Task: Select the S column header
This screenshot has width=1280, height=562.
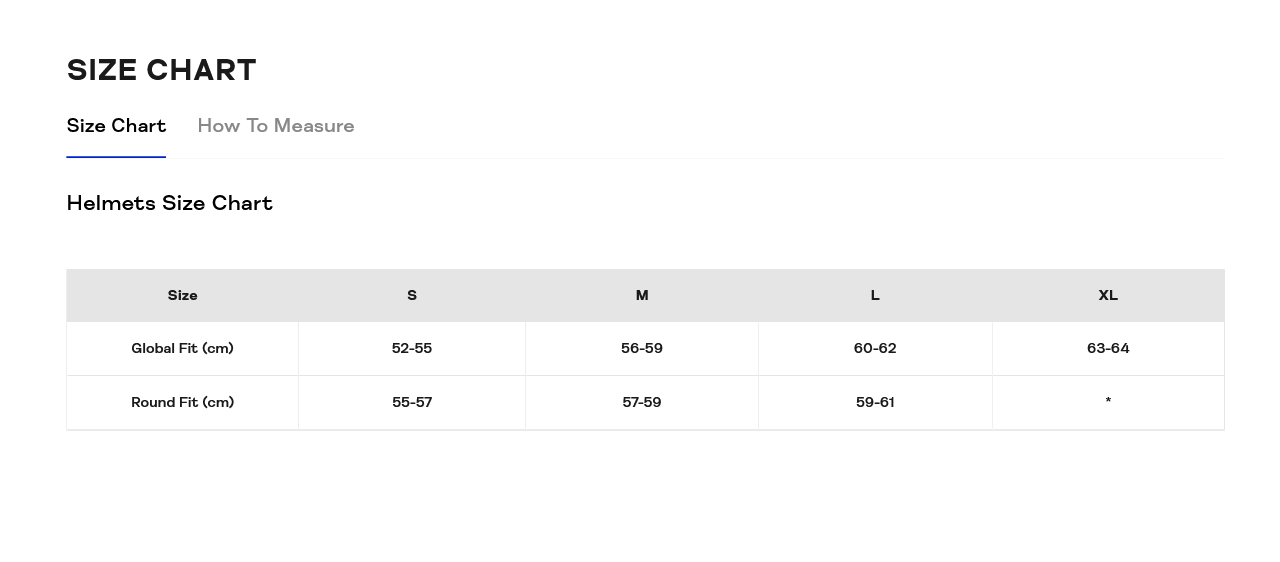Action: tap(412, 295)
